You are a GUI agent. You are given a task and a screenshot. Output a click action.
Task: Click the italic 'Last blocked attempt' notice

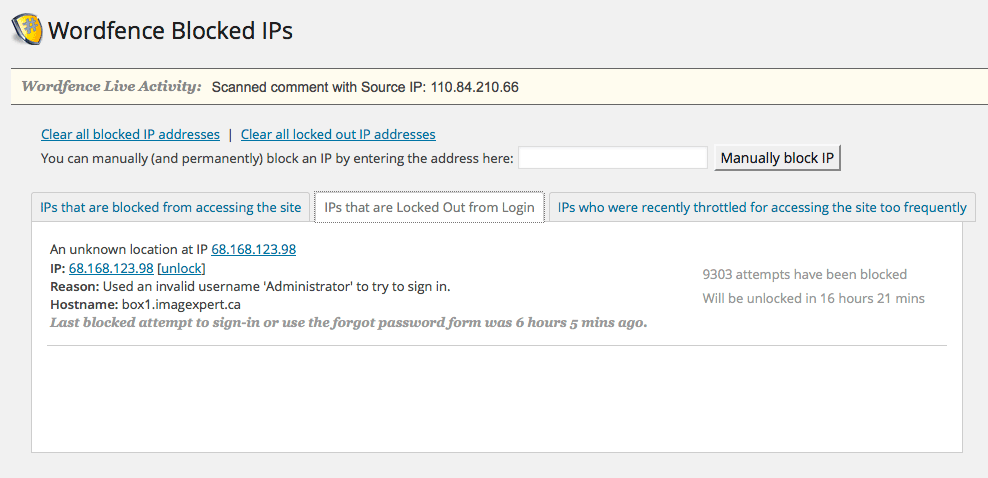tap(348, 323)
